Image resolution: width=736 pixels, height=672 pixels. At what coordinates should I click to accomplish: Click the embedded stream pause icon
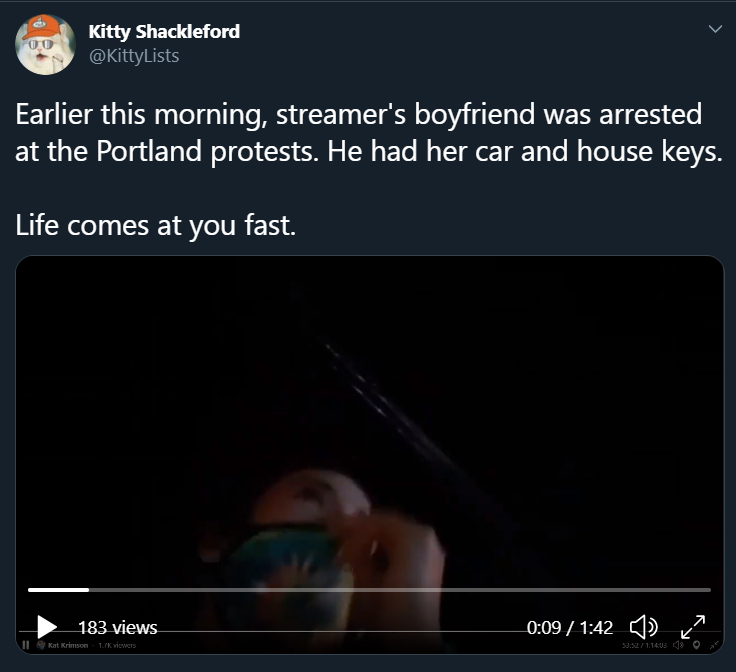pyautogui.click(x=26, y=645)
